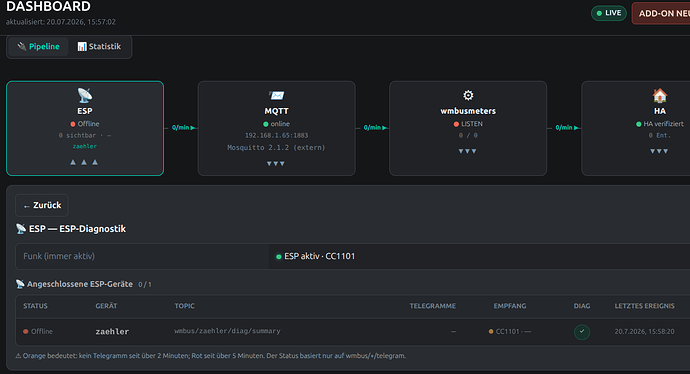Select the ESP satellite dish pipeline icon
Image resolution: width=690 pixels, height=374 pixels.
pyautogui.click(x=84, y=95)
